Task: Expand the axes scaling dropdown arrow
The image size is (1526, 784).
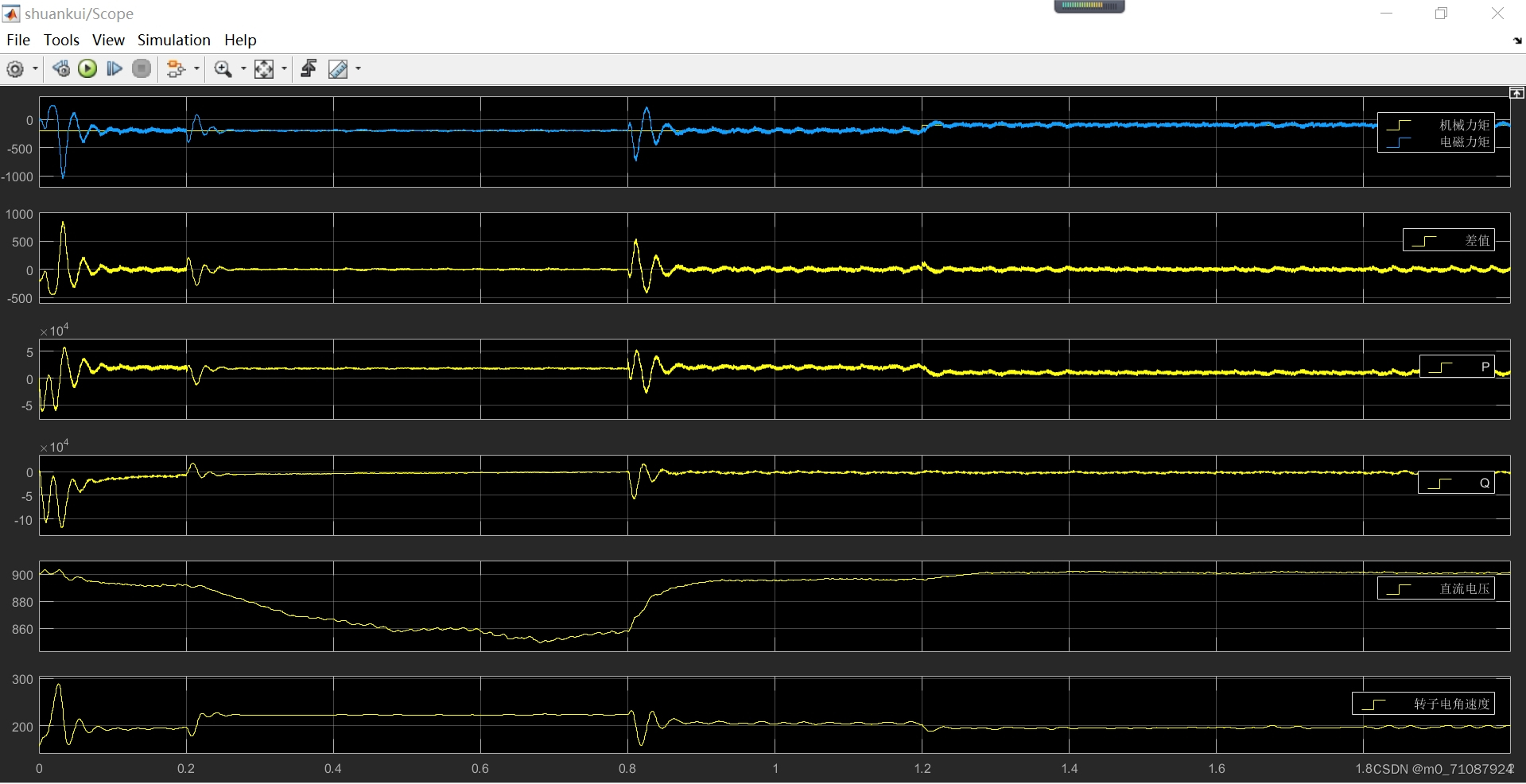Action: pyautogui.click(x=284, y=69)
